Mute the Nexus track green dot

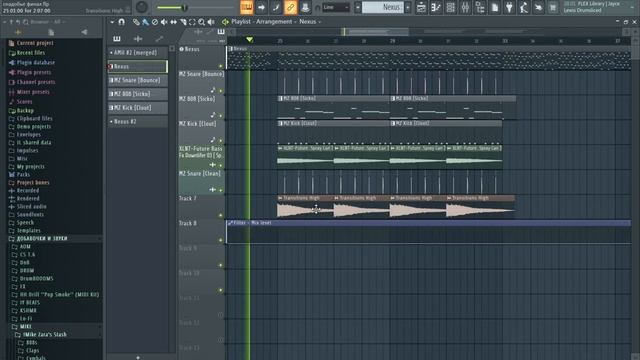221,66
